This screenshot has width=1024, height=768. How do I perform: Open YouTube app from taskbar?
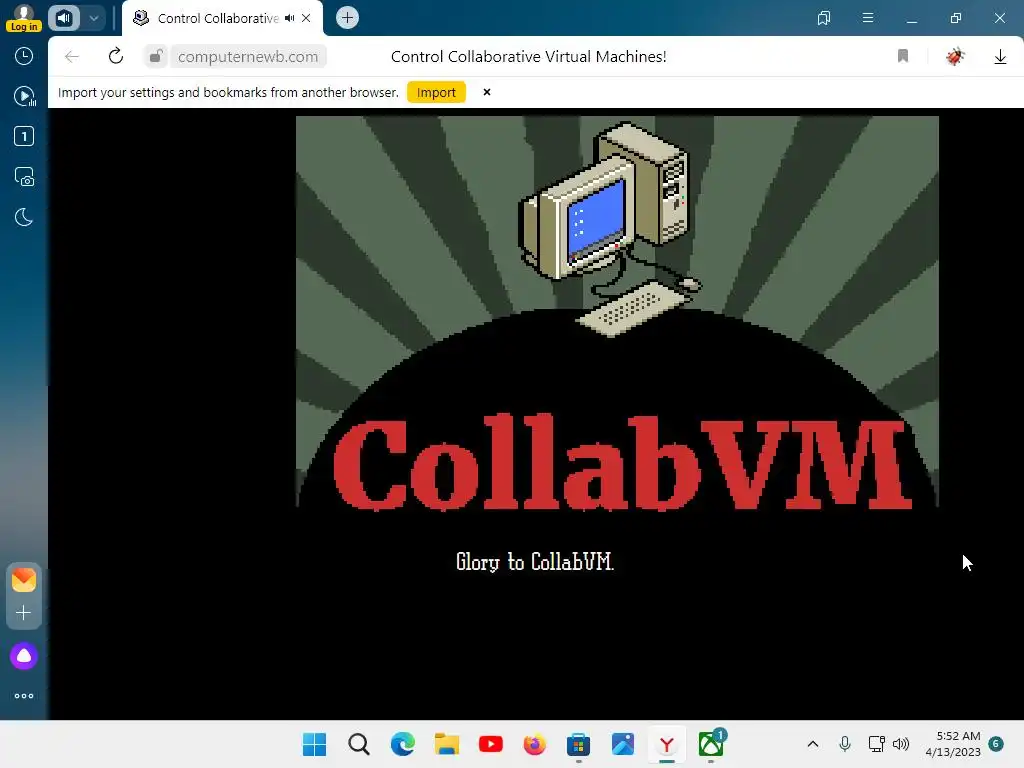point(490,744)
